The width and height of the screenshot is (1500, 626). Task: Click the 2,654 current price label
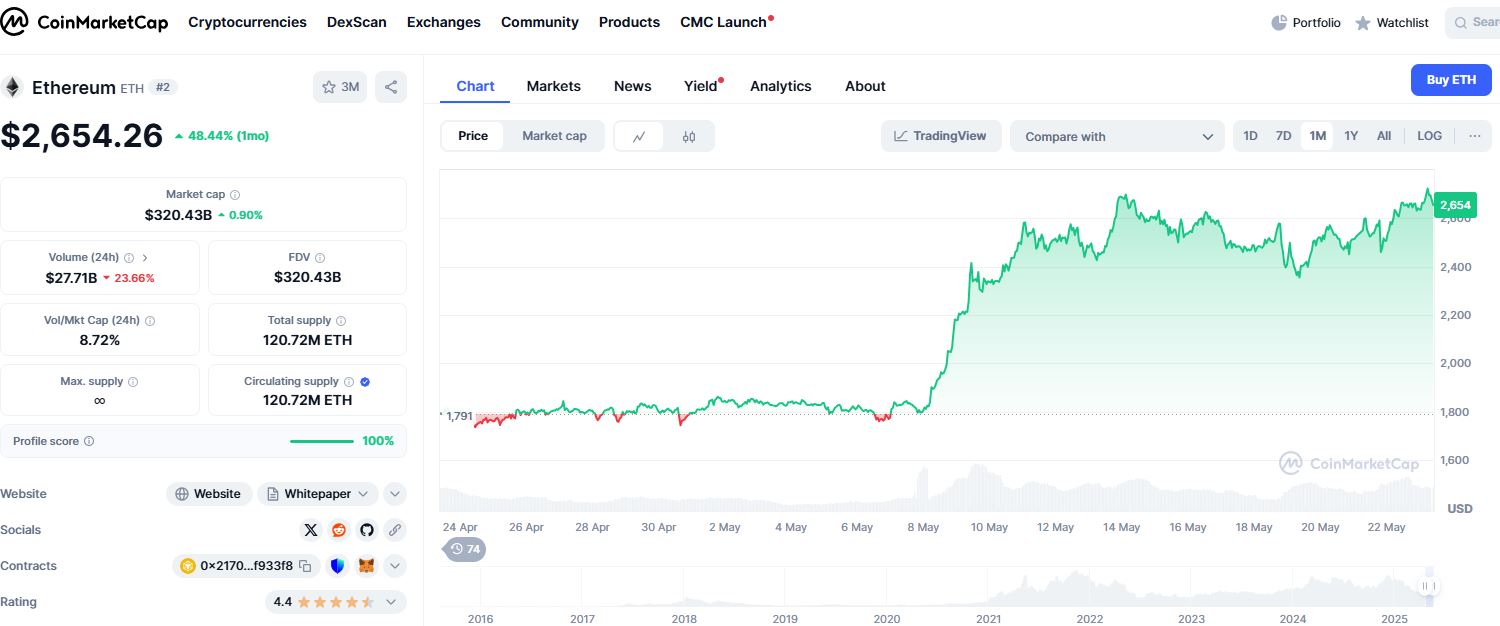[1455, 205]
